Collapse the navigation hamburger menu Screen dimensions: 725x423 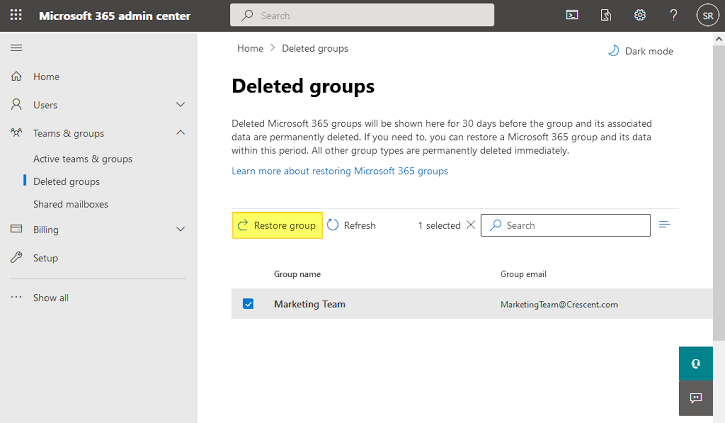coord(16,48)
